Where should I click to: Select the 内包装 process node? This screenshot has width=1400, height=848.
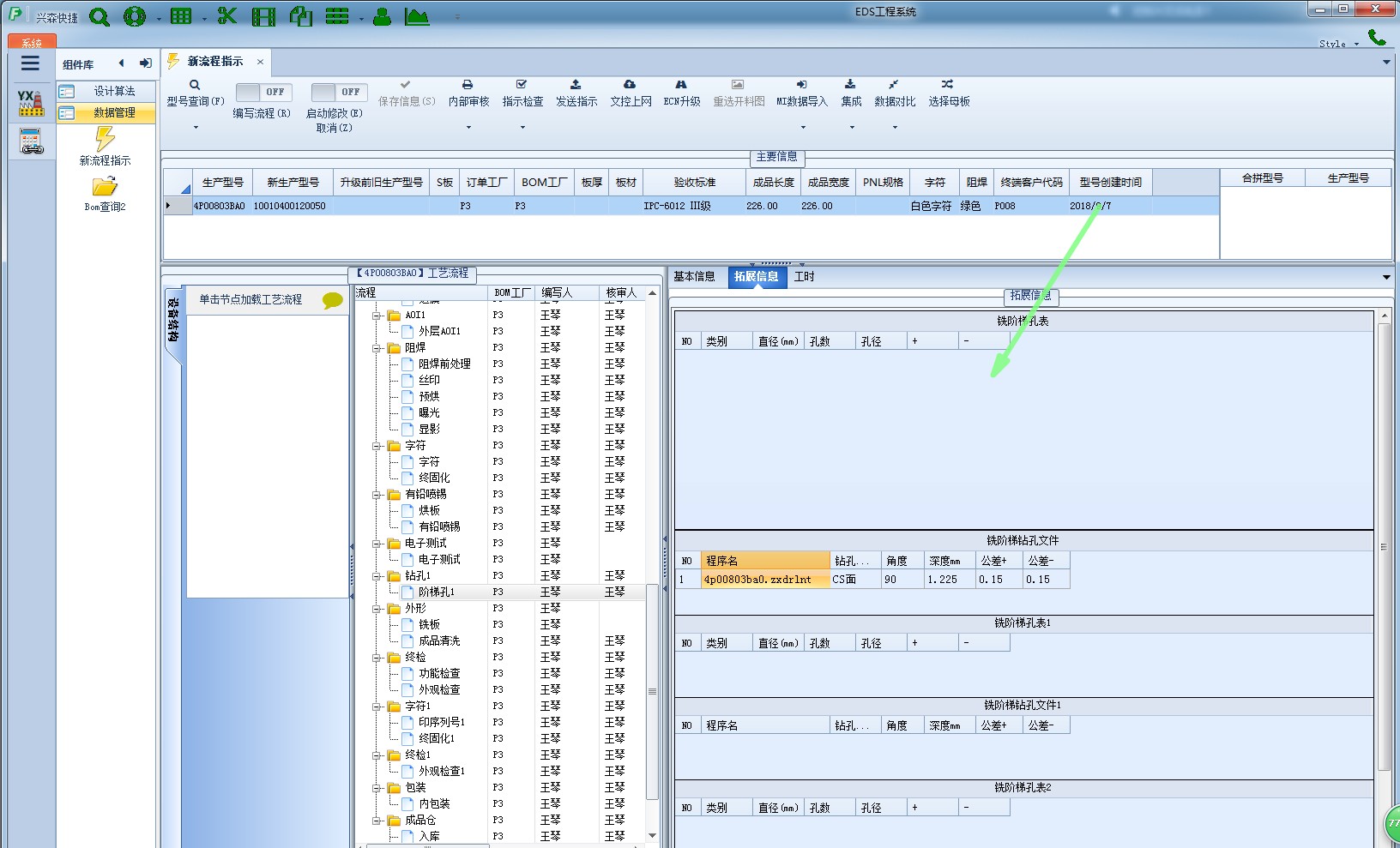[x=434, y=804]
